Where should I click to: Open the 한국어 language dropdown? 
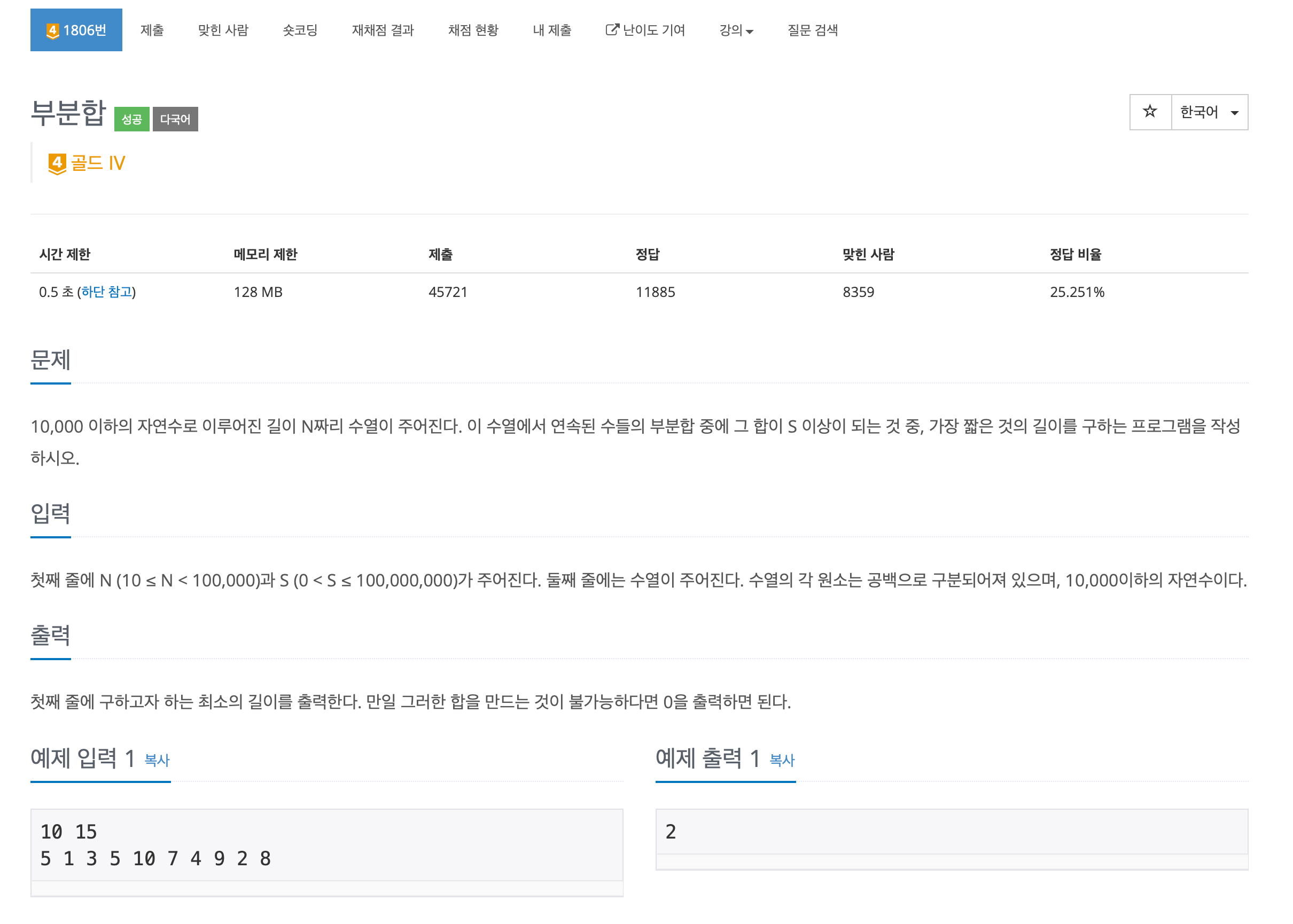click(x=1209, y=112)
